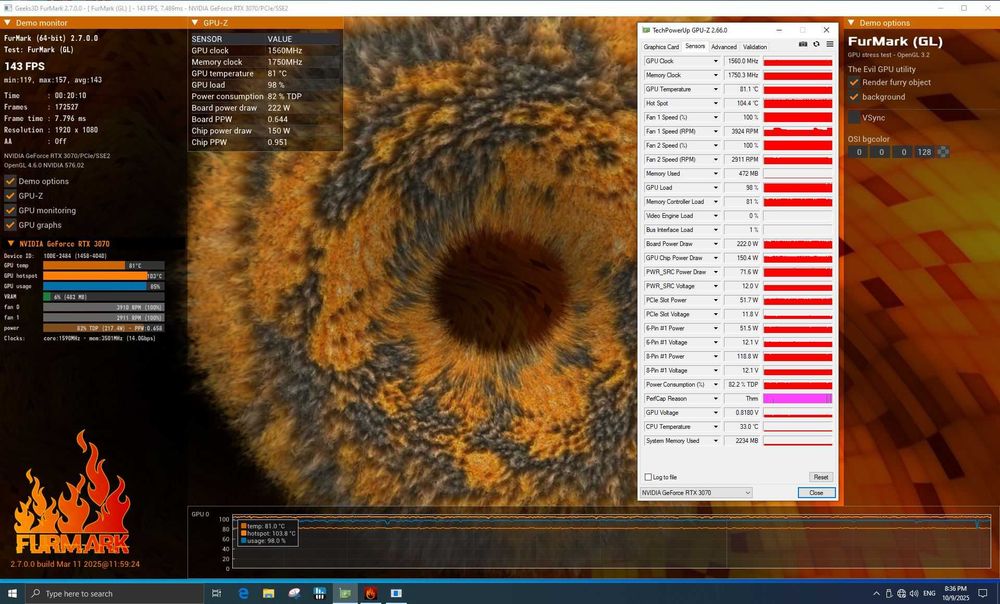1000x604 pixels.
Task: Collapse the Demo monitor panel
Action: click(x=8, y=23)
